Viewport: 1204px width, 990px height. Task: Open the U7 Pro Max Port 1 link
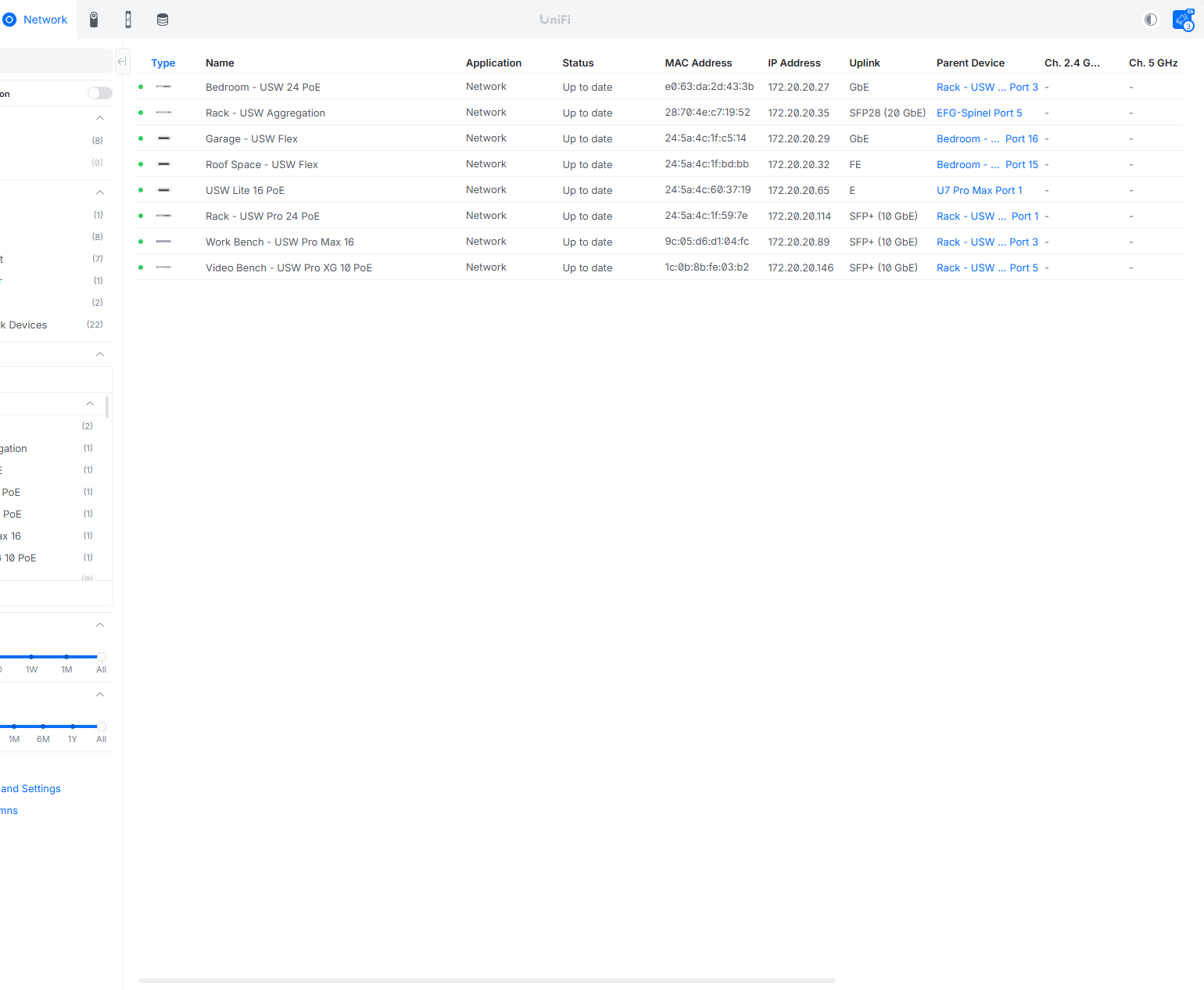coord(980,191)
